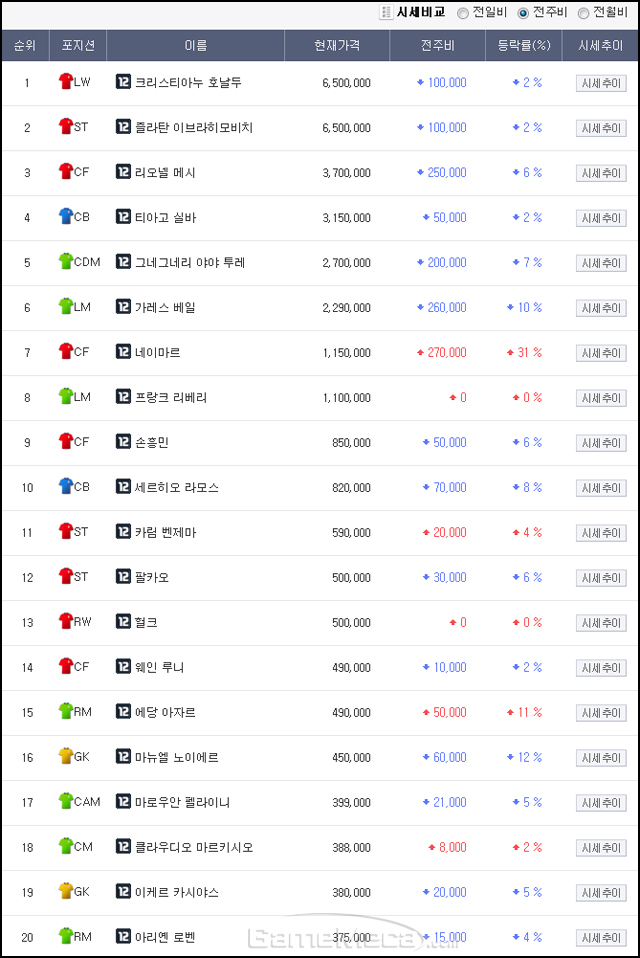
Task: Click 전주비 value 8,000
Action: pyautogui.click(x=453, y=847)
